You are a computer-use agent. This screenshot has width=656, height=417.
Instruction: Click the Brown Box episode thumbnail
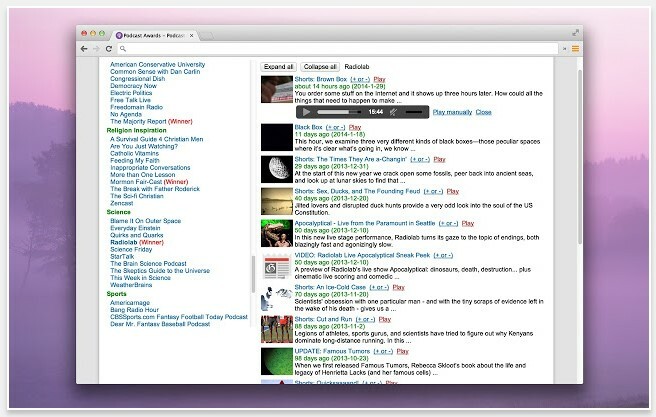277,89
